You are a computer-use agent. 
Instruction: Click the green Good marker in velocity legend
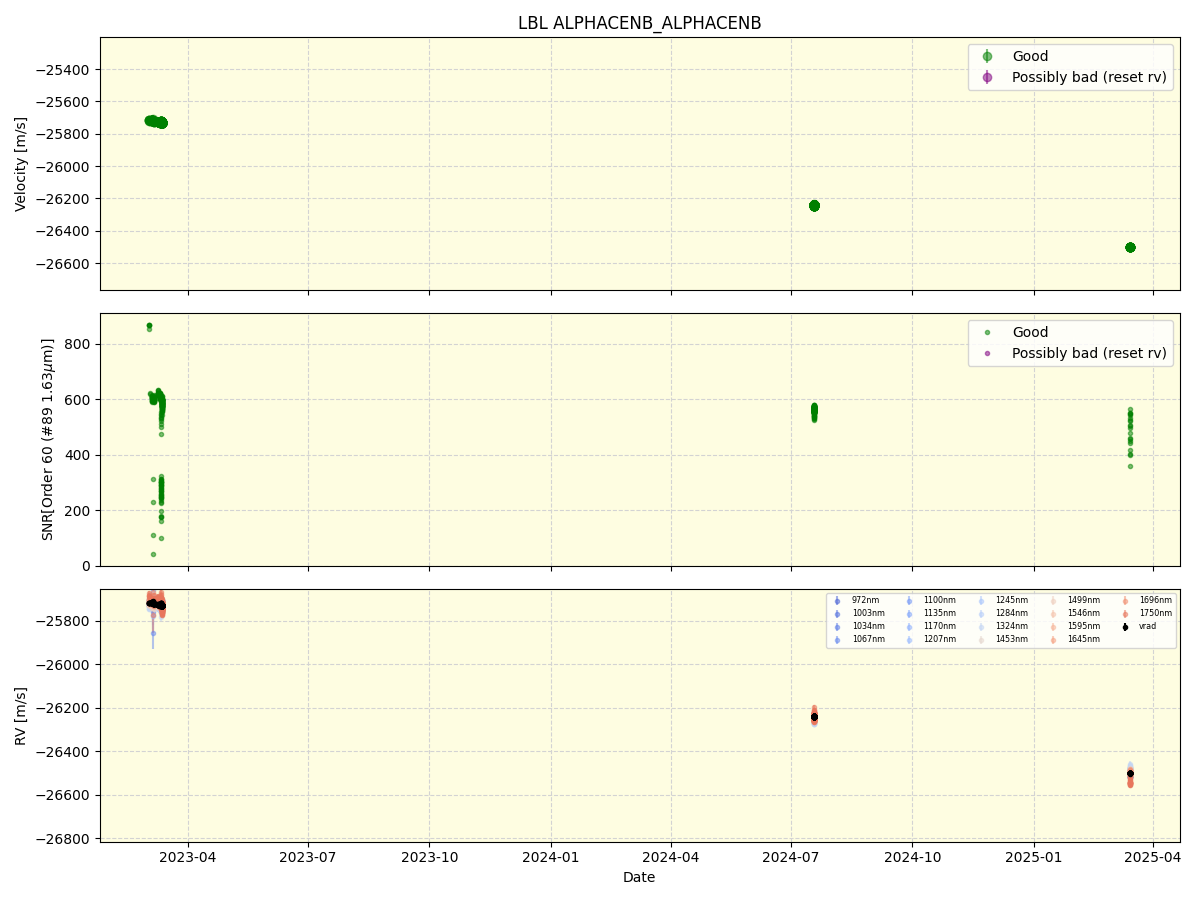987,56
